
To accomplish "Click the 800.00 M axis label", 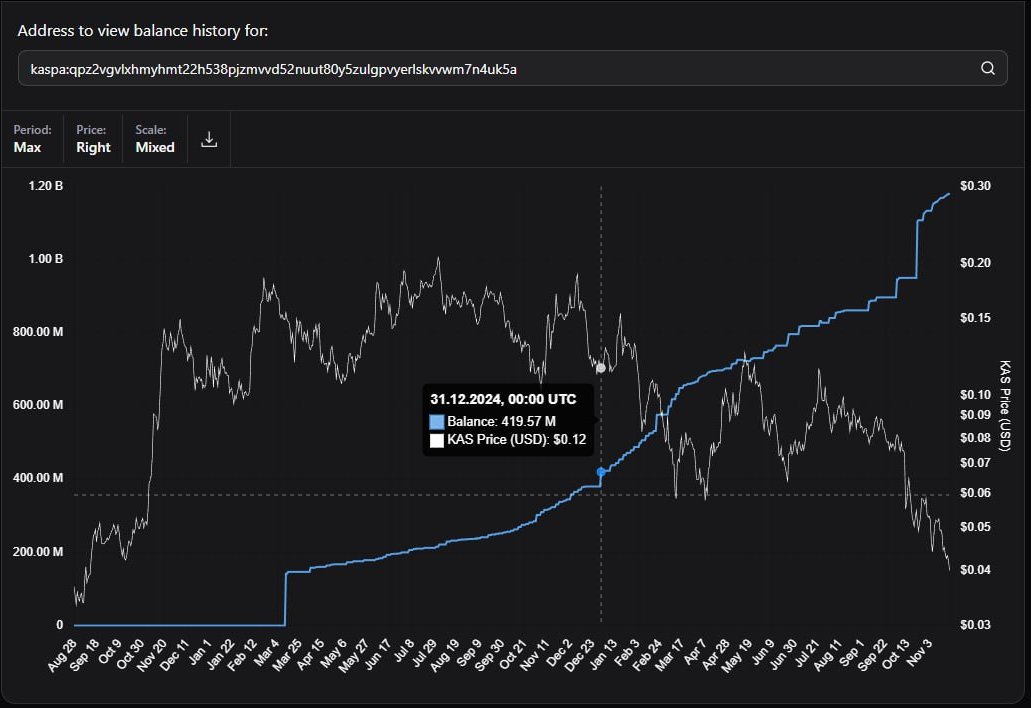I will 38,332.
